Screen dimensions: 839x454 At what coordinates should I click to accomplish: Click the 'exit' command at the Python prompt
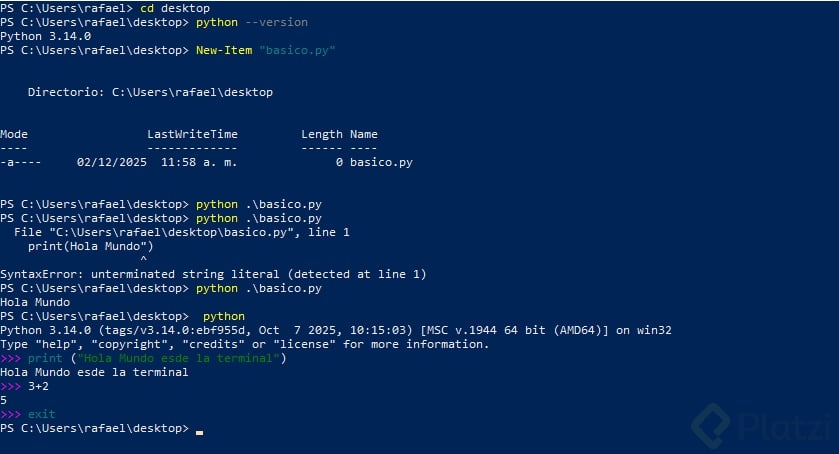42,414
